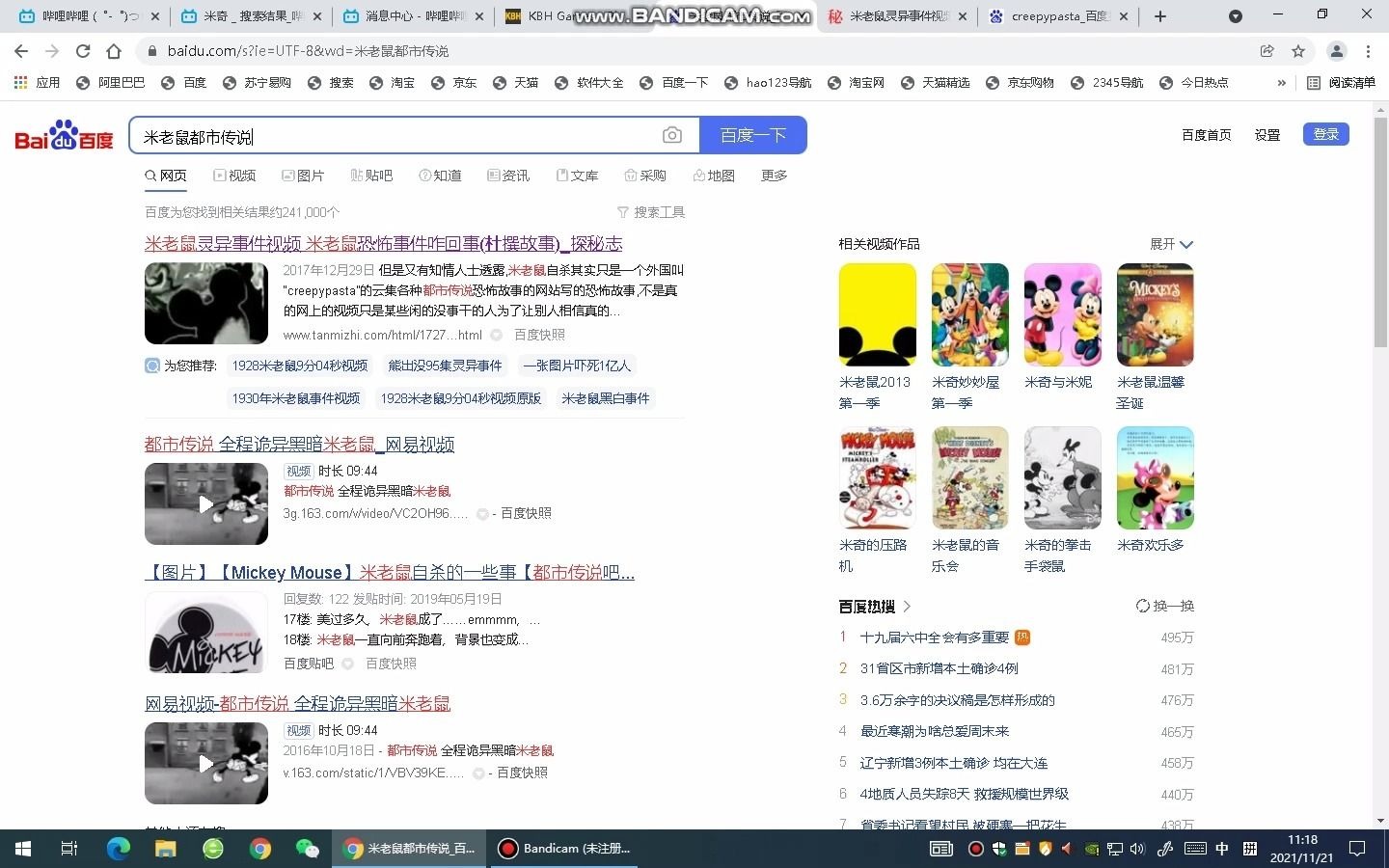1389x868 pixels.
Task: Open the Chrome tab search dropdown
Action: click(x=1236, y=16)
